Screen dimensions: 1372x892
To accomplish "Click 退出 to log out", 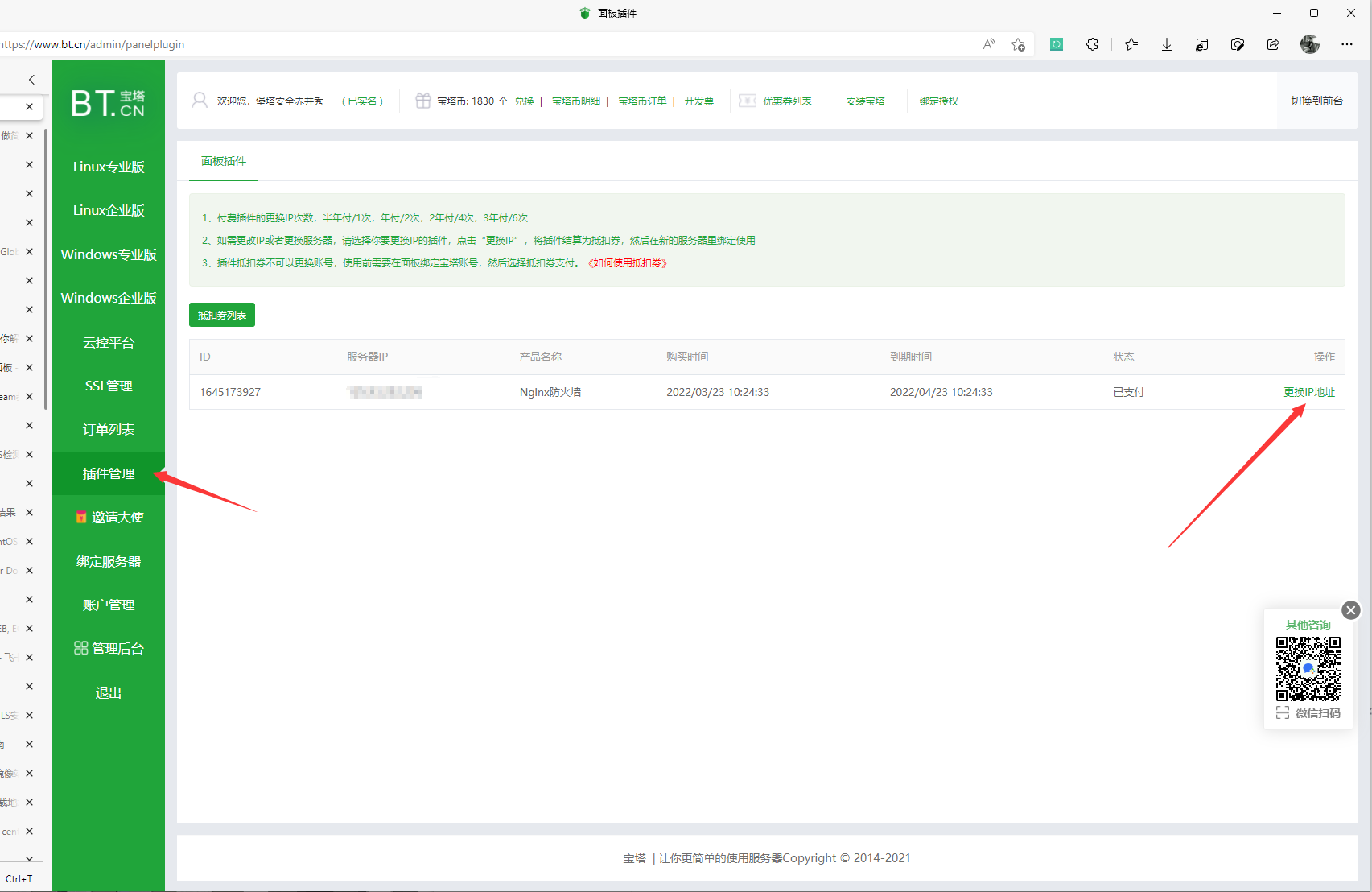I will 109,692.
